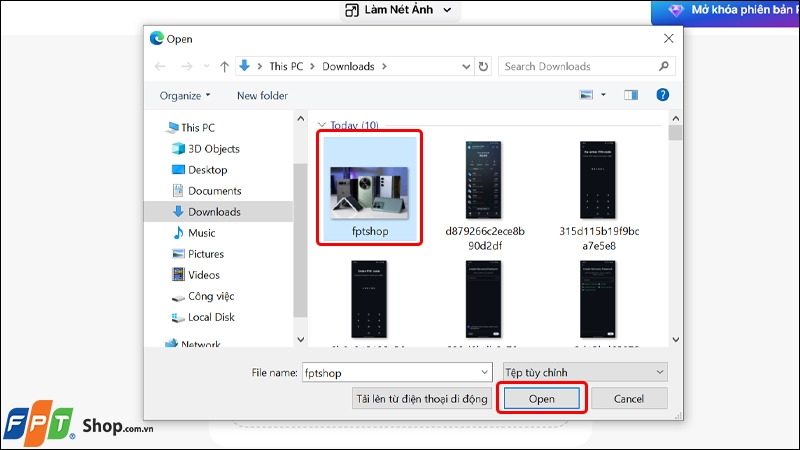Click the sidebar scroll up arrow

[x=301, y=119]
